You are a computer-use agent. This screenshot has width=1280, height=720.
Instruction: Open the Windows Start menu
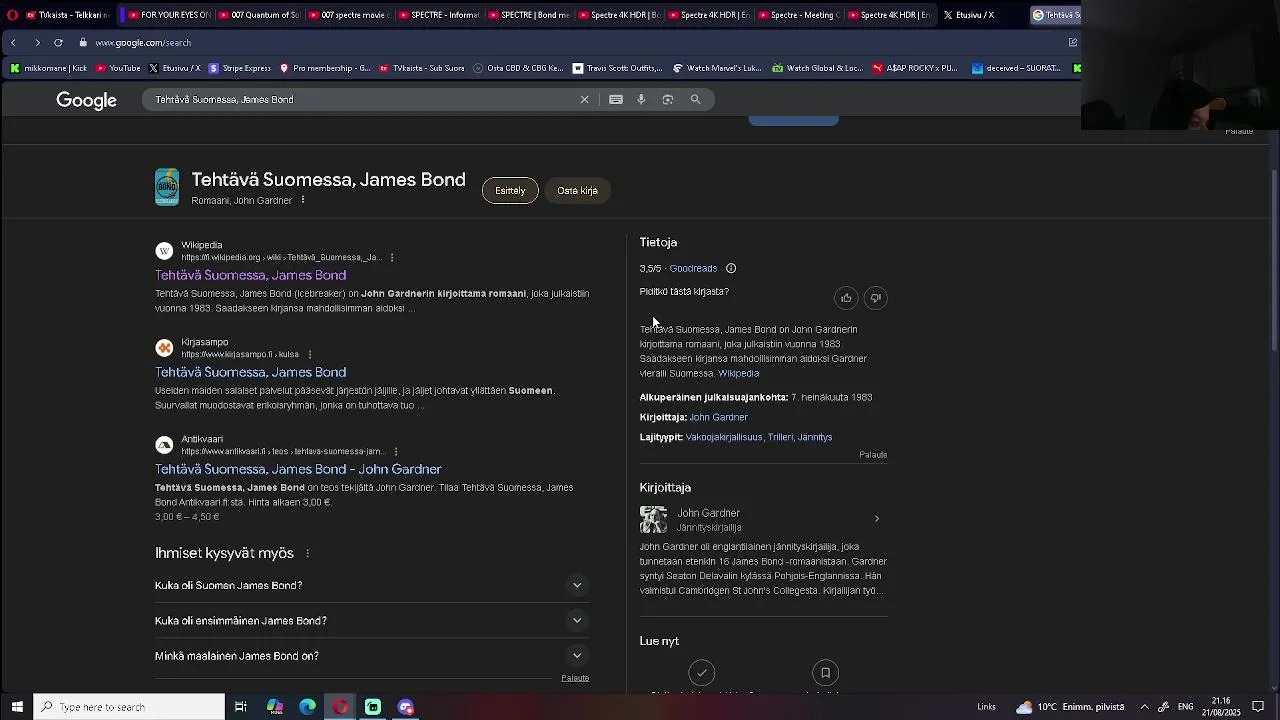pyautogui.click(x=17, y=707)
